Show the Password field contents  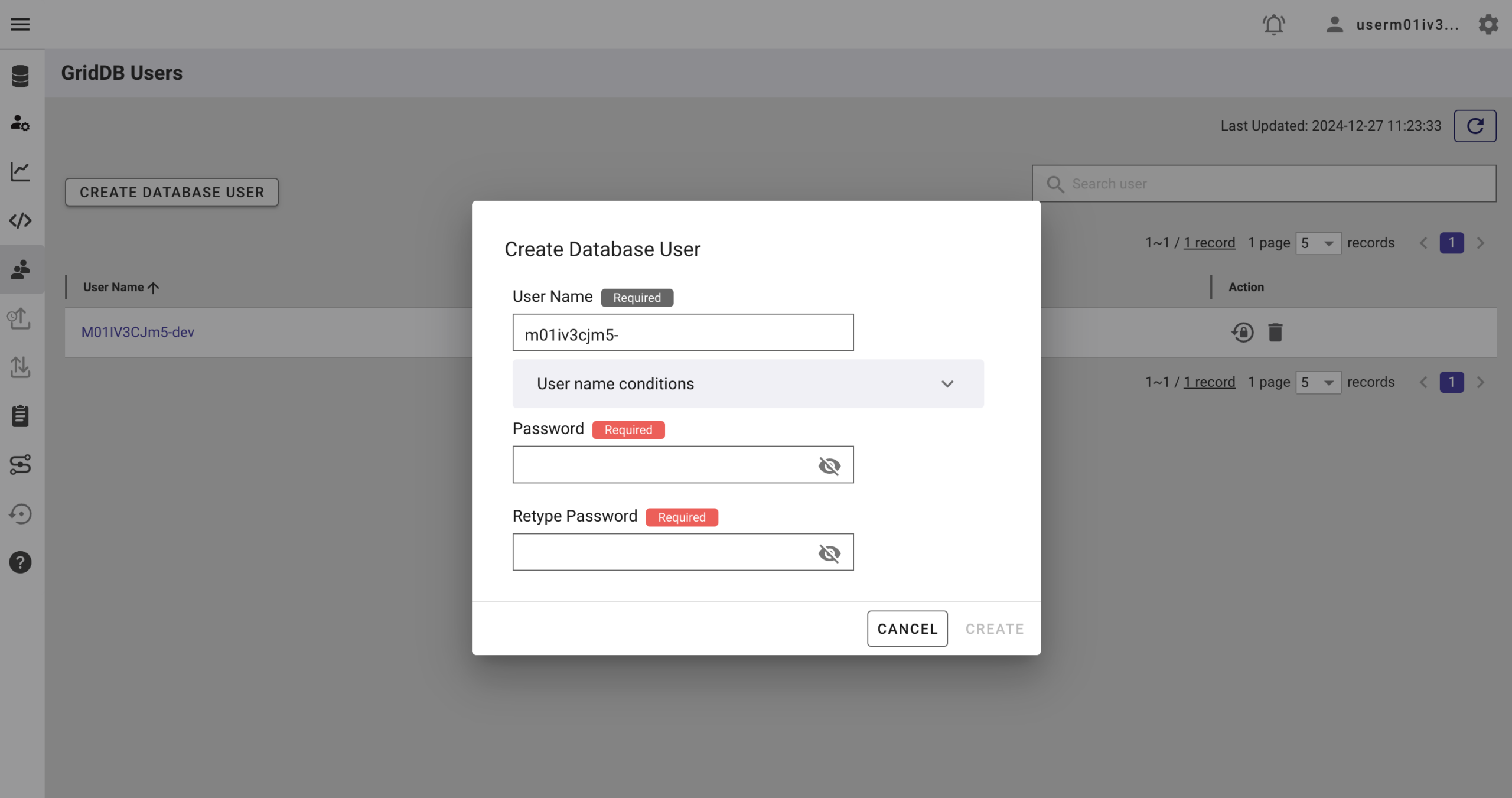(x=829, y=465)
